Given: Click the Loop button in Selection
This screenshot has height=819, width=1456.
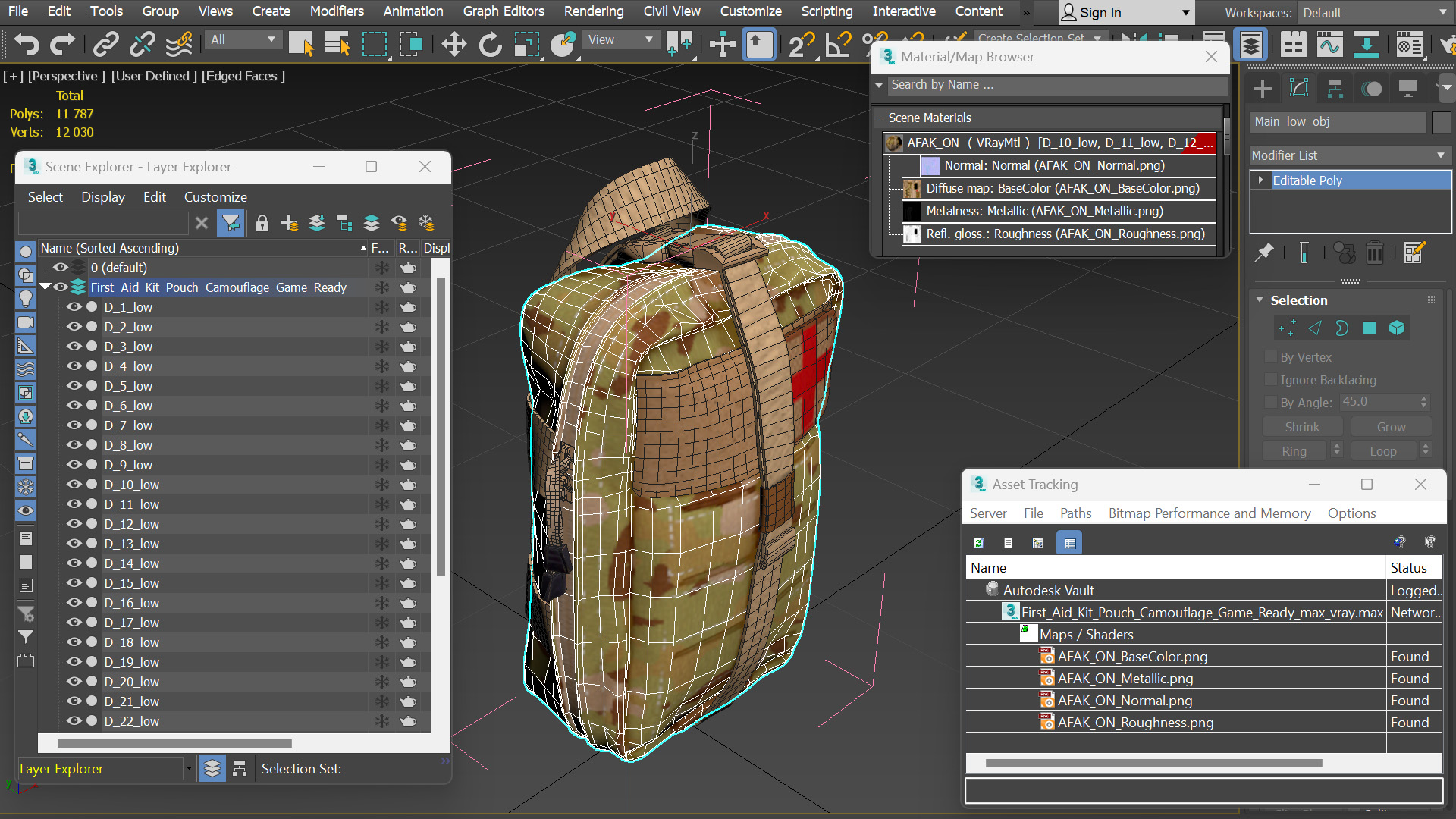Looking at the screenshot, I should pos(1382,451).
